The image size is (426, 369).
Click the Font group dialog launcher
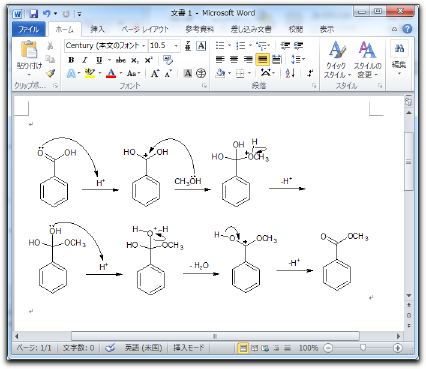point(204,86)
